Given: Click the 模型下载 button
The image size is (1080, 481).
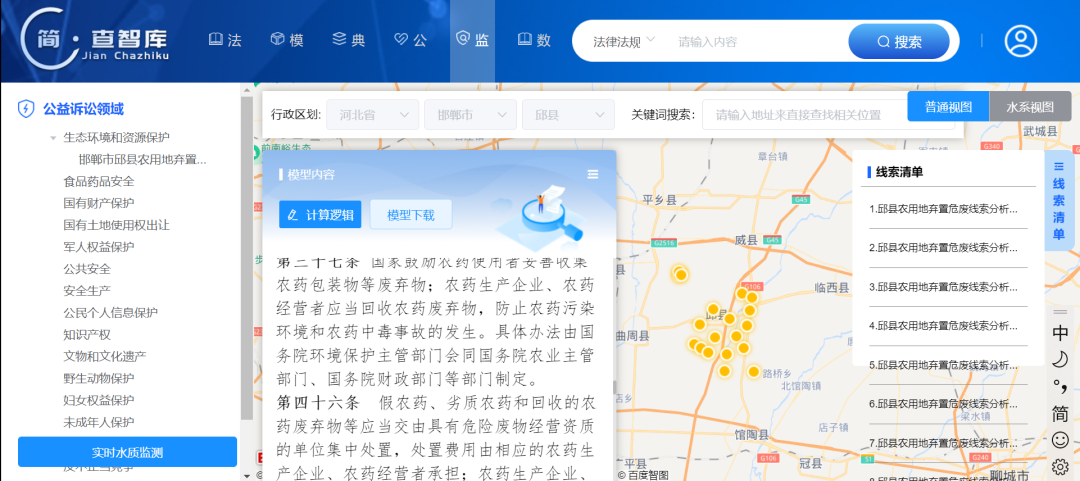Looking at the screenshot, I should tap(411, 214).
